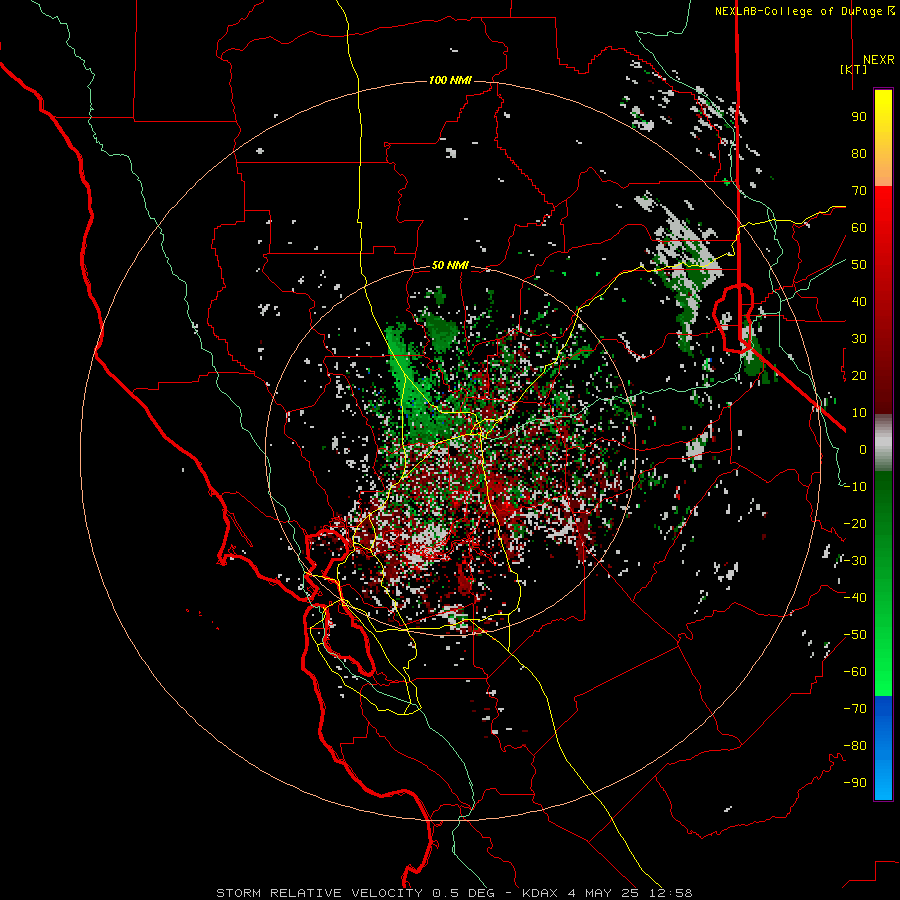The image size is (900, 900).
Task: Click the positive 90 scale label
Action: coord(859,117)
